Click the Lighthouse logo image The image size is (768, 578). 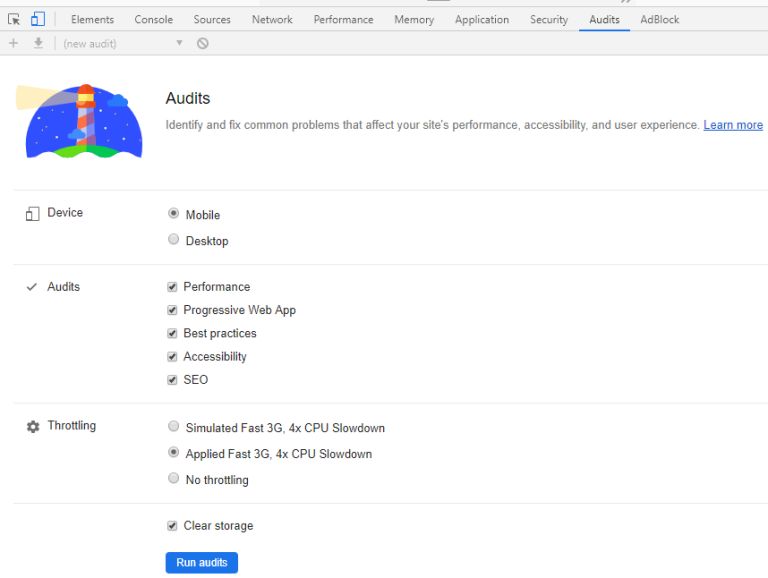click(79, 121)
